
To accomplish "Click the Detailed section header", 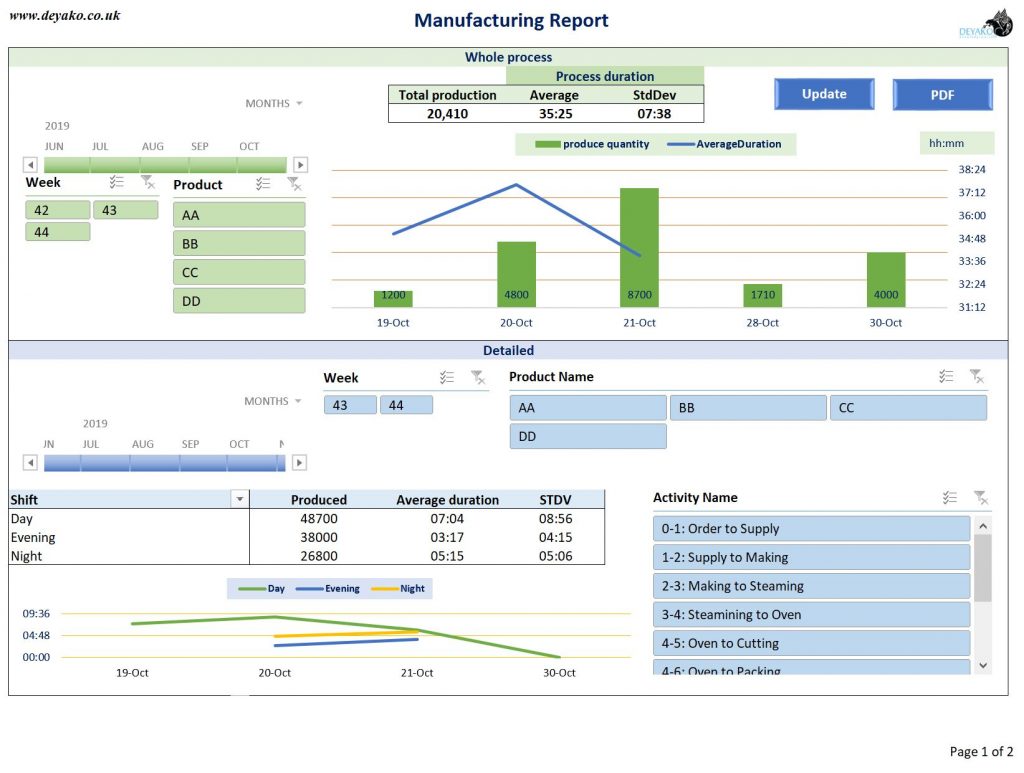I will 508,350.
